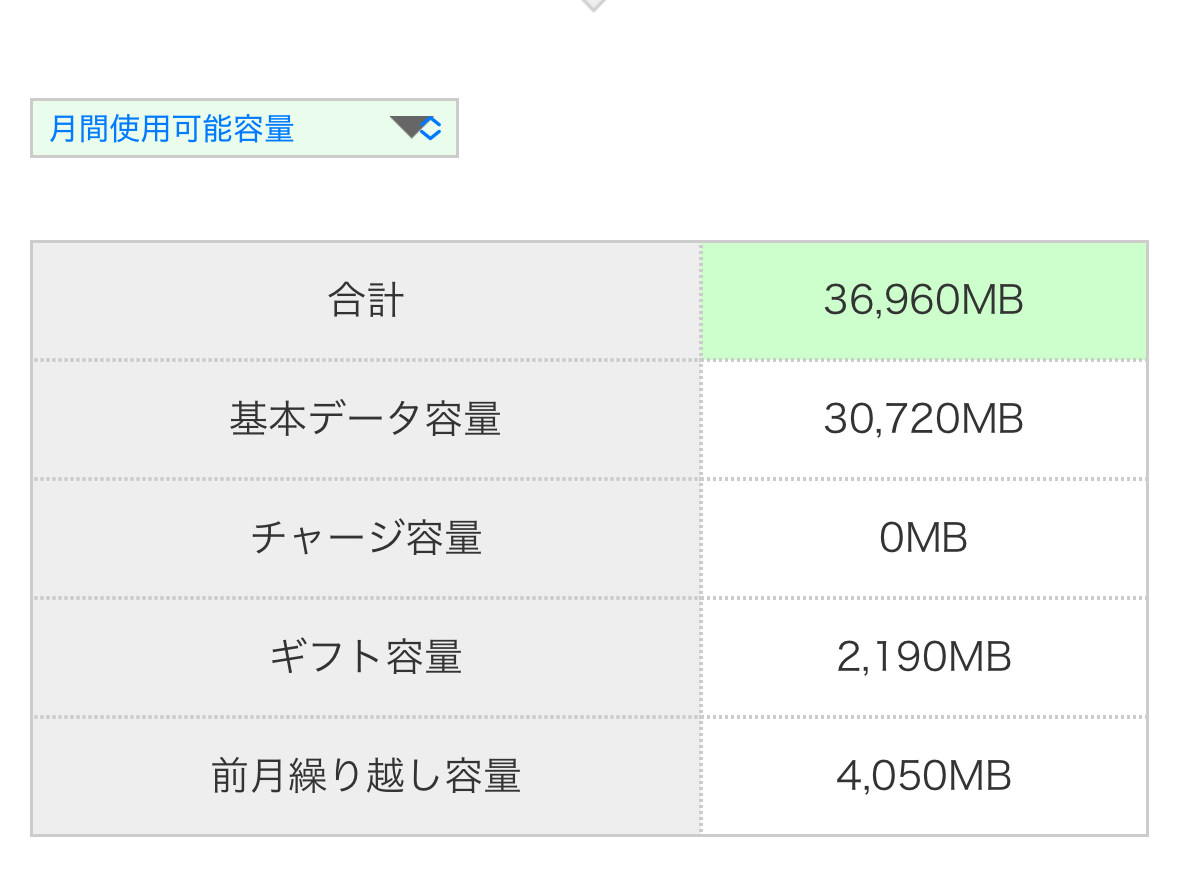Click the value next to 基本データ容量
The width and height of the screenshot is (1179, 872).
tap(923, 420)
